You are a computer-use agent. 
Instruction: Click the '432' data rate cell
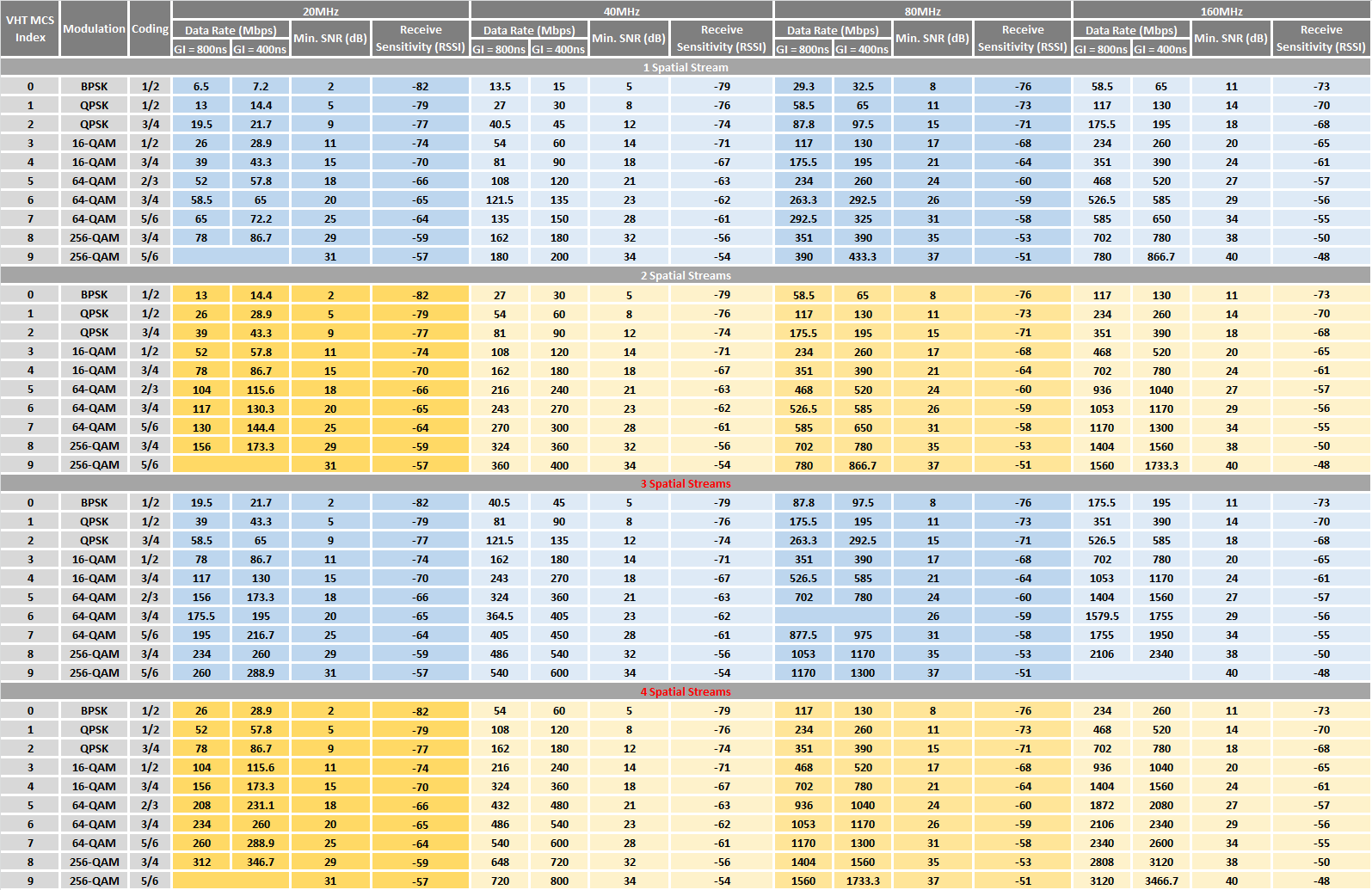click(x=500, y=806)
